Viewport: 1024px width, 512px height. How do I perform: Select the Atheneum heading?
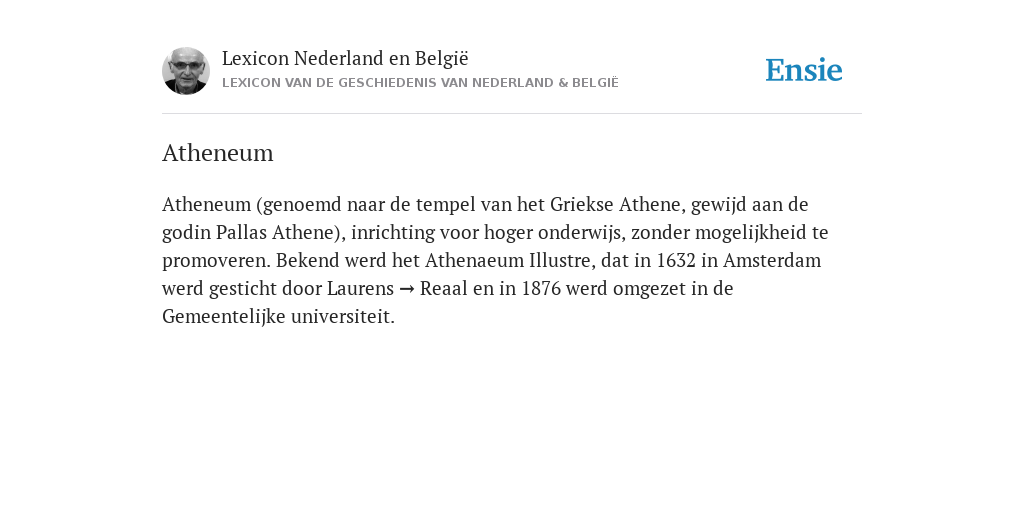217,153
